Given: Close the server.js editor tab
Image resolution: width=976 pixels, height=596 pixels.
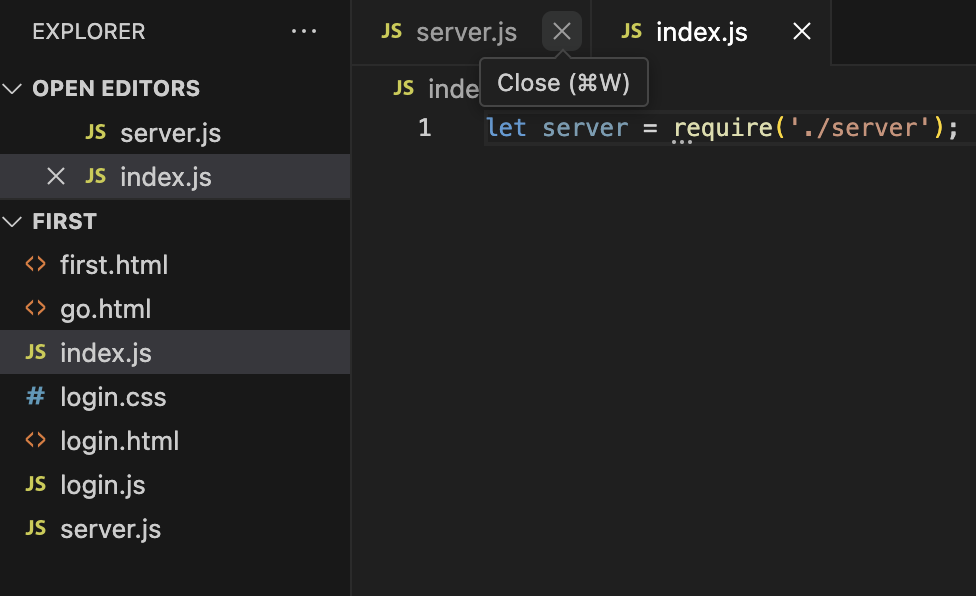Looking at the screenshot, I should pos(562,32).
